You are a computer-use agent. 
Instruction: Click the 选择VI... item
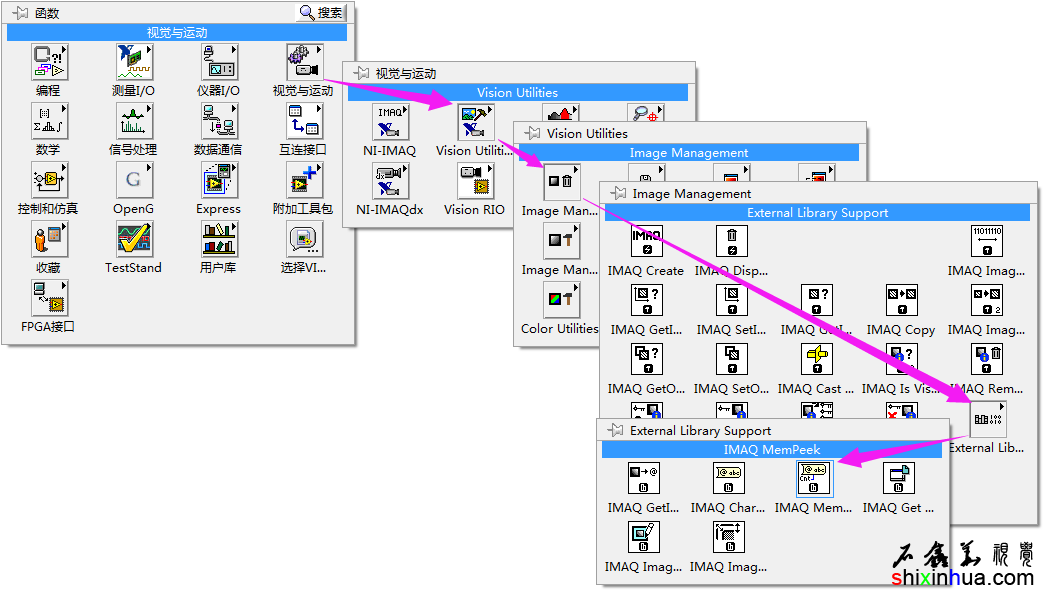(303, 239)
